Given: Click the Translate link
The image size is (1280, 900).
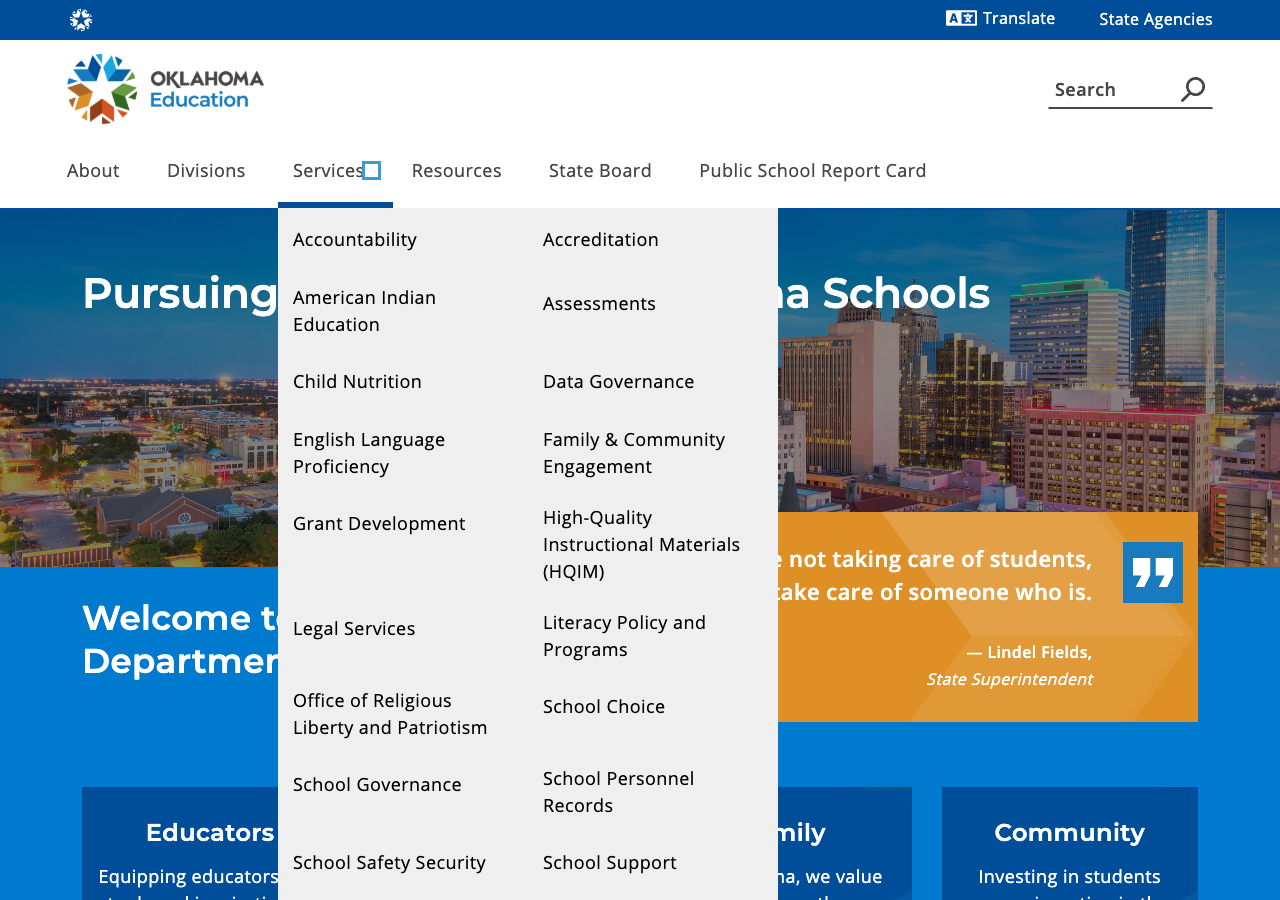Looking at the screenshot, I should (1019, 18).
